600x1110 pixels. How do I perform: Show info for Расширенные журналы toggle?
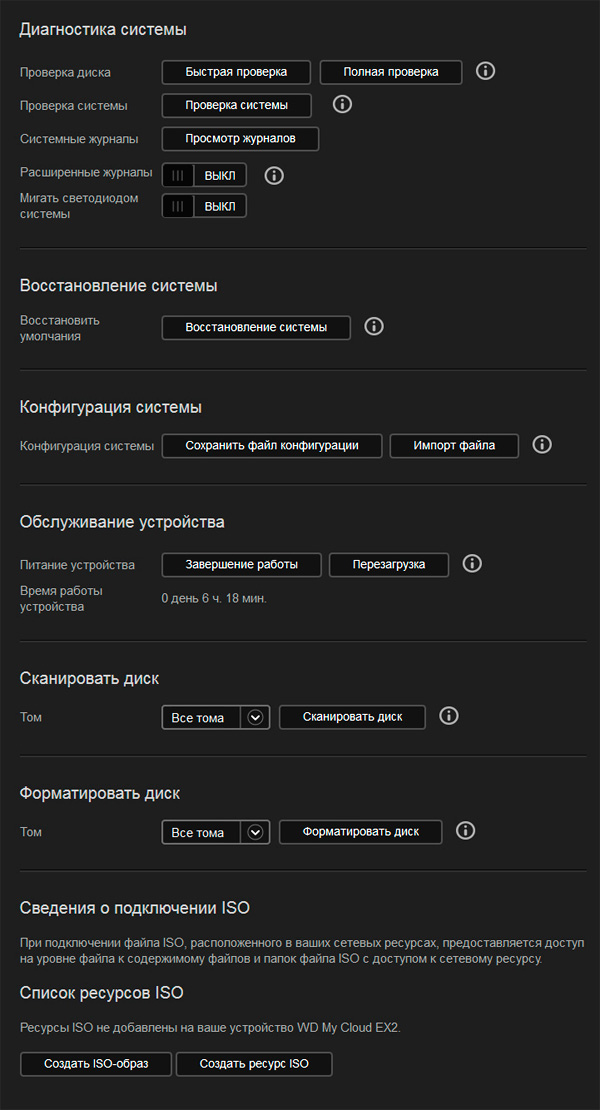coord(274,175)
